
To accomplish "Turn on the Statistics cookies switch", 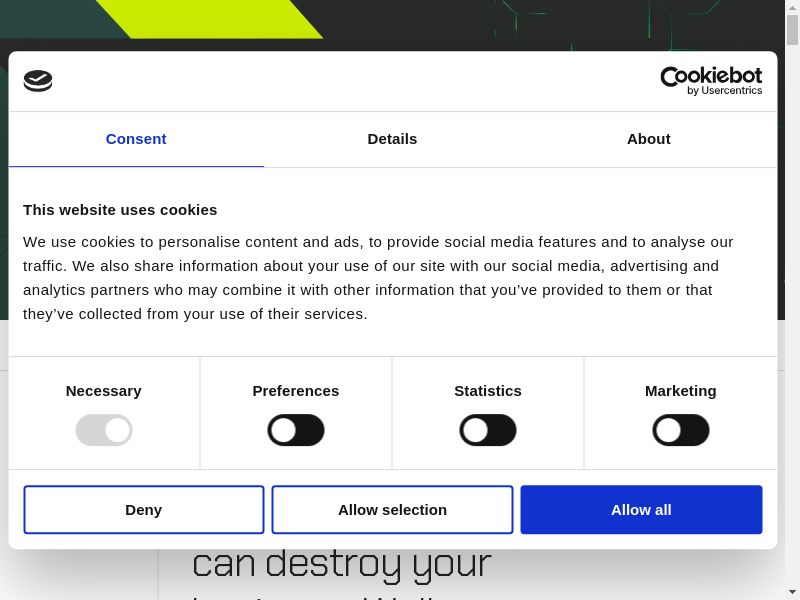I will click(488, 430).
